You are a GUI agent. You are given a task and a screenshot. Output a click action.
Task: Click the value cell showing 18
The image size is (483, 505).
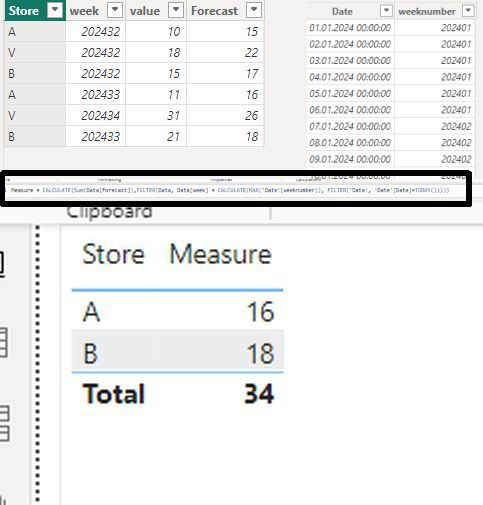point(156,53)
